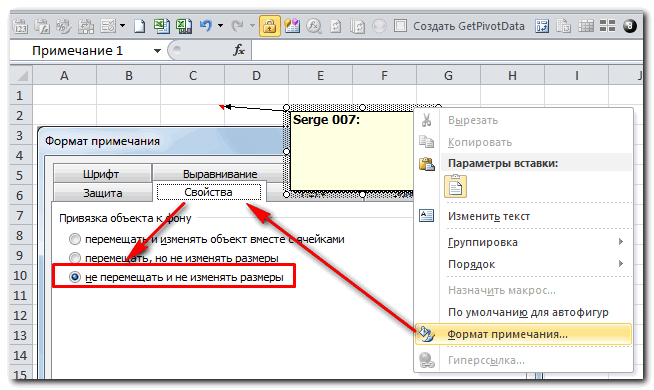Click into the formula bar field
654x390 pixels.
pyautogui.click(x=446, y=51)
